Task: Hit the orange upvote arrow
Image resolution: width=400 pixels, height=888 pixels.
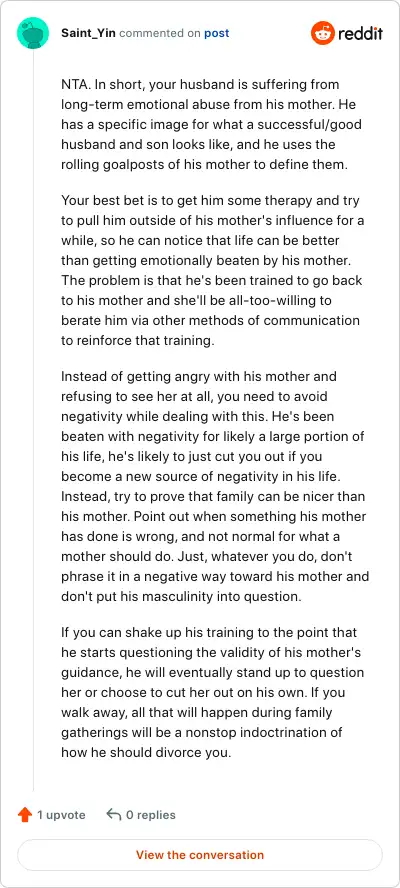Action: point(25,815)
